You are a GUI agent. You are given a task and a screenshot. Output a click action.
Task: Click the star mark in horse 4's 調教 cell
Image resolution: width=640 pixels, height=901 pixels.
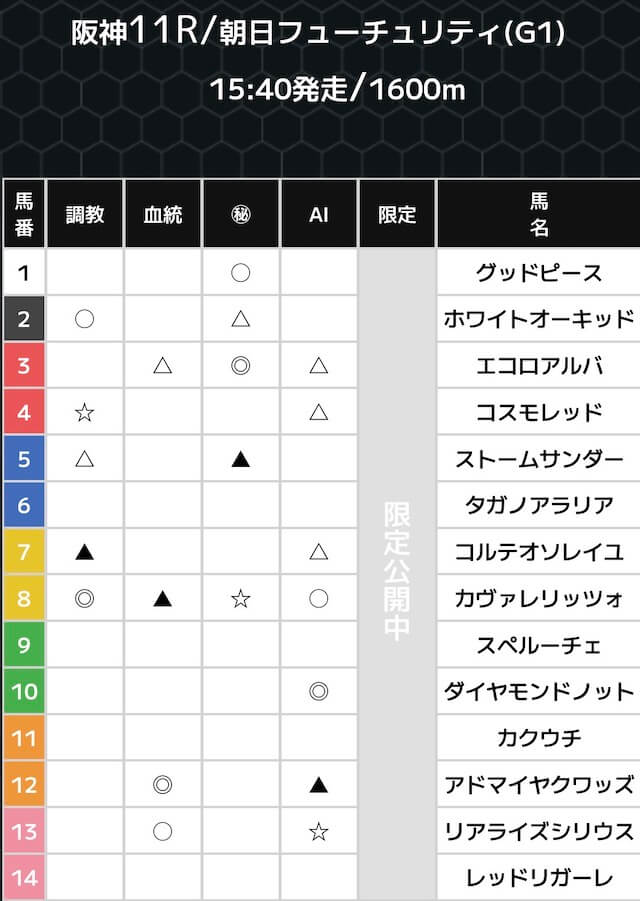(85, 412)
